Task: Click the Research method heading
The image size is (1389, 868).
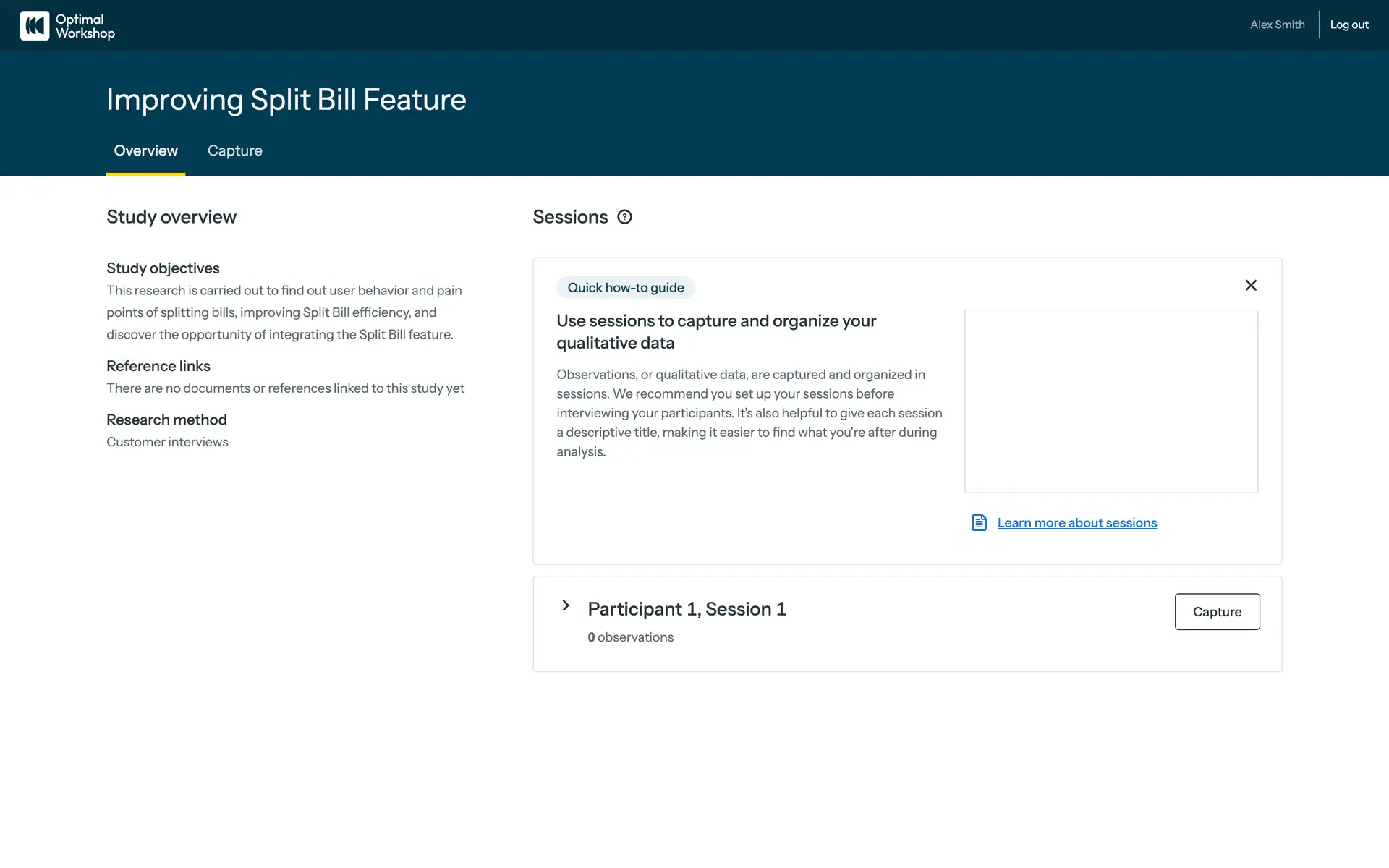Action: click(x=166, y=420)
